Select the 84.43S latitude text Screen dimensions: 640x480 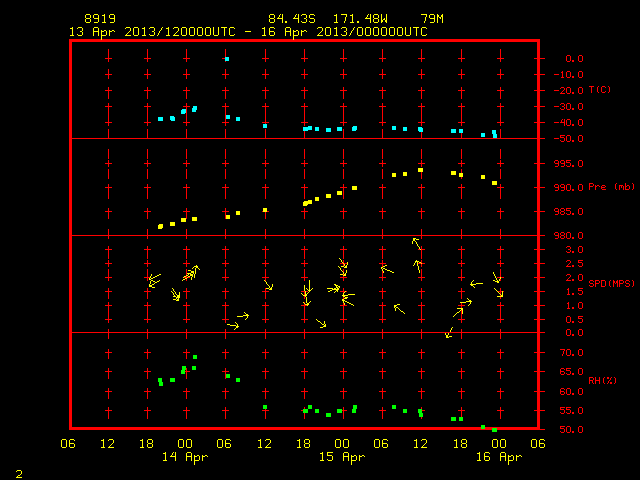coord(292,19)
